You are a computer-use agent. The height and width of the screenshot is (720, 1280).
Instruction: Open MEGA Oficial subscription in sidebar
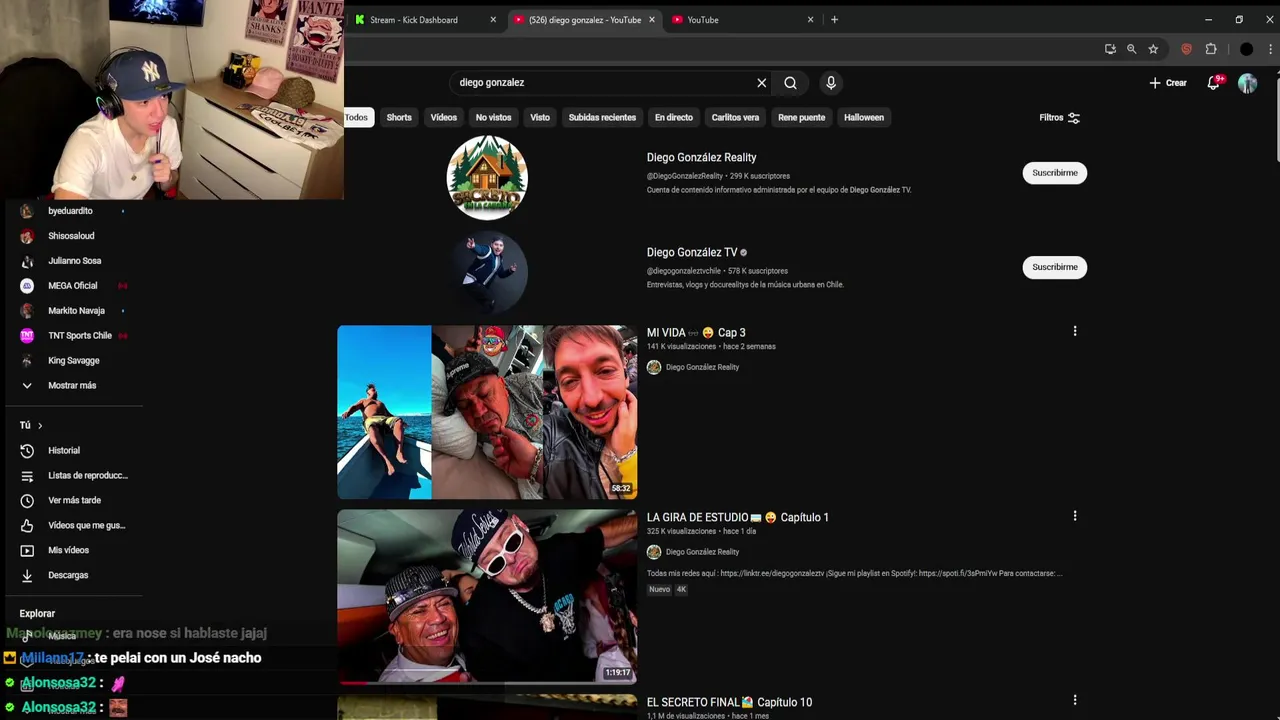[x=72, y=286]
